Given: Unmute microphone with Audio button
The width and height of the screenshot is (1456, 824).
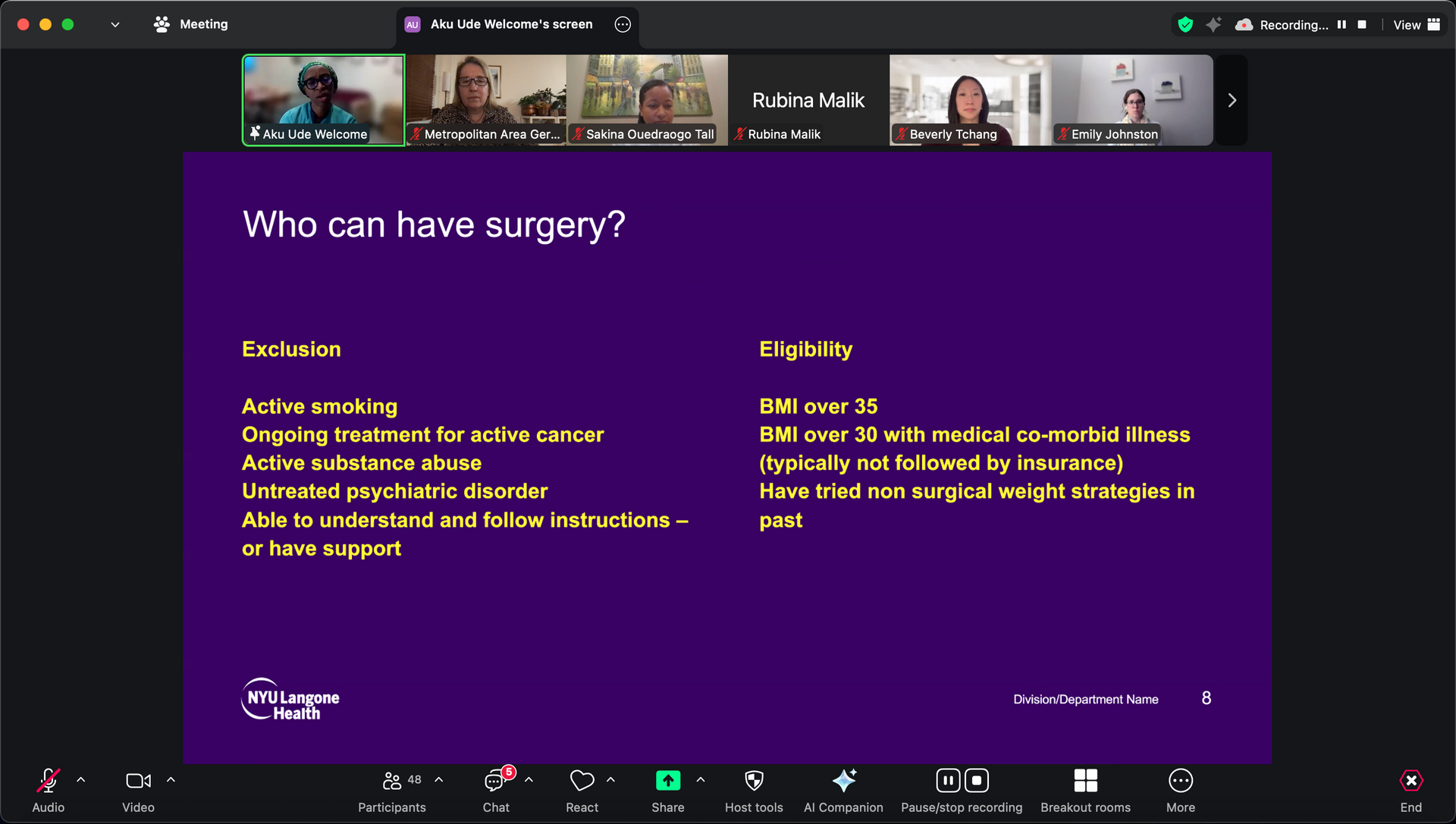Looking at the screenshot, I should [48, 791].
